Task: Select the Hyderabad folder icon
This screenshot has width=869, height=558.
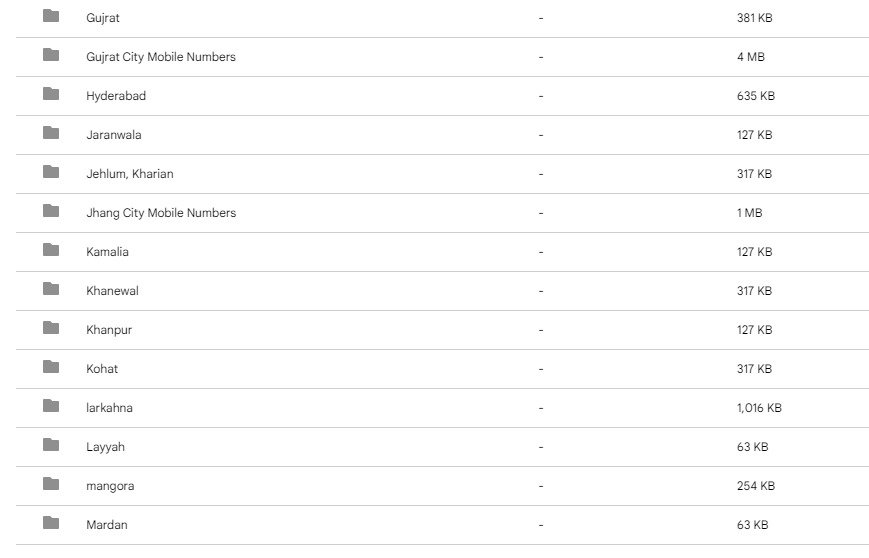Action: [x=51, y=94]
